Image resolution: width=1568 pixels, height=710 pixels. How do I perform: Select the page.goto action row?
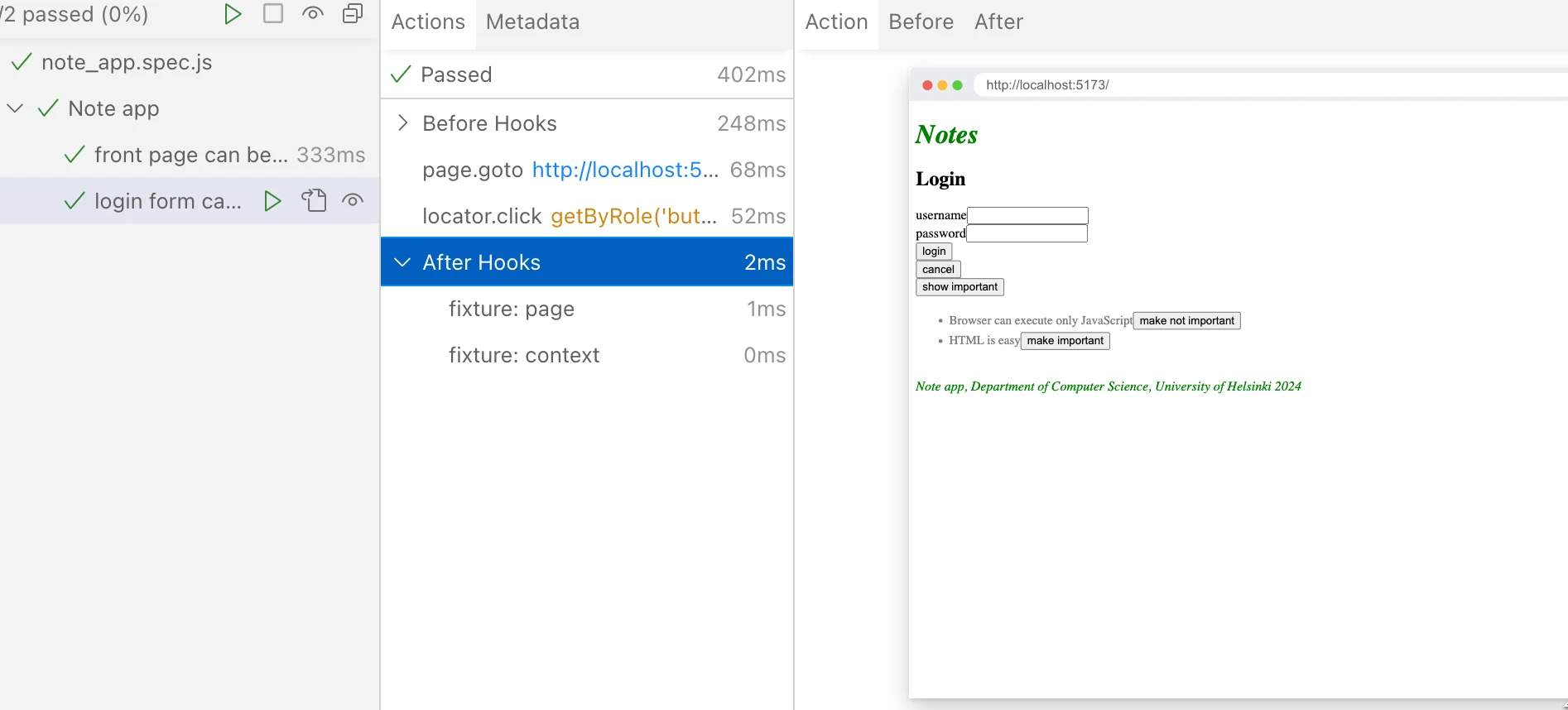click(587, 170)
